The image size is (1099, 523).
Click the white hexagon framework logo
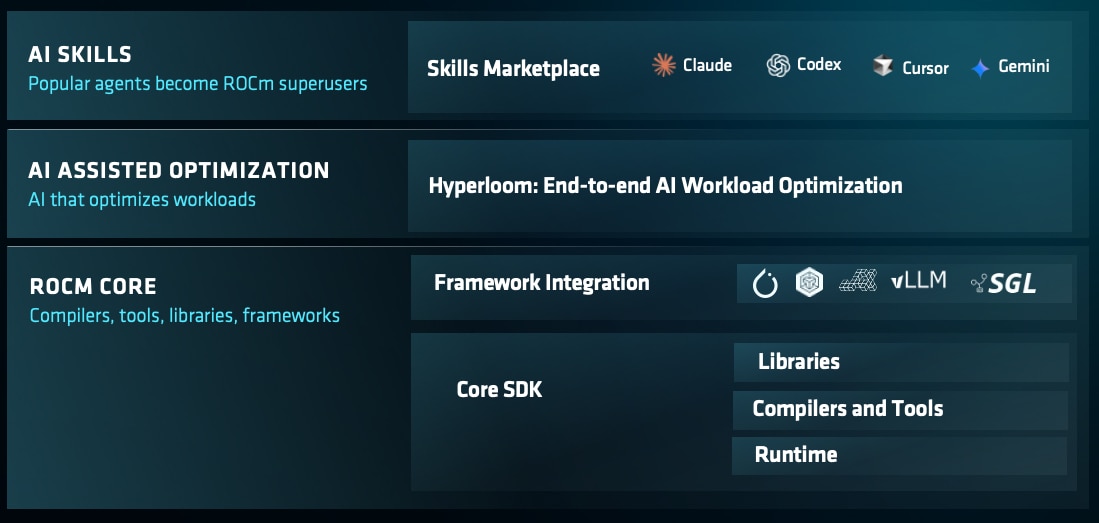[809, 283]
